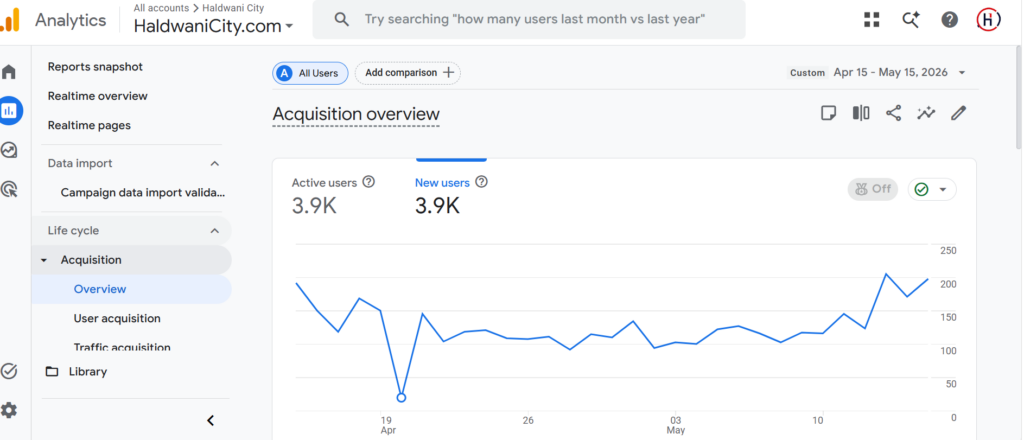Collapse the Life cycle section
The width and height of the screenshot is (1024, 440).
(214, 230)
